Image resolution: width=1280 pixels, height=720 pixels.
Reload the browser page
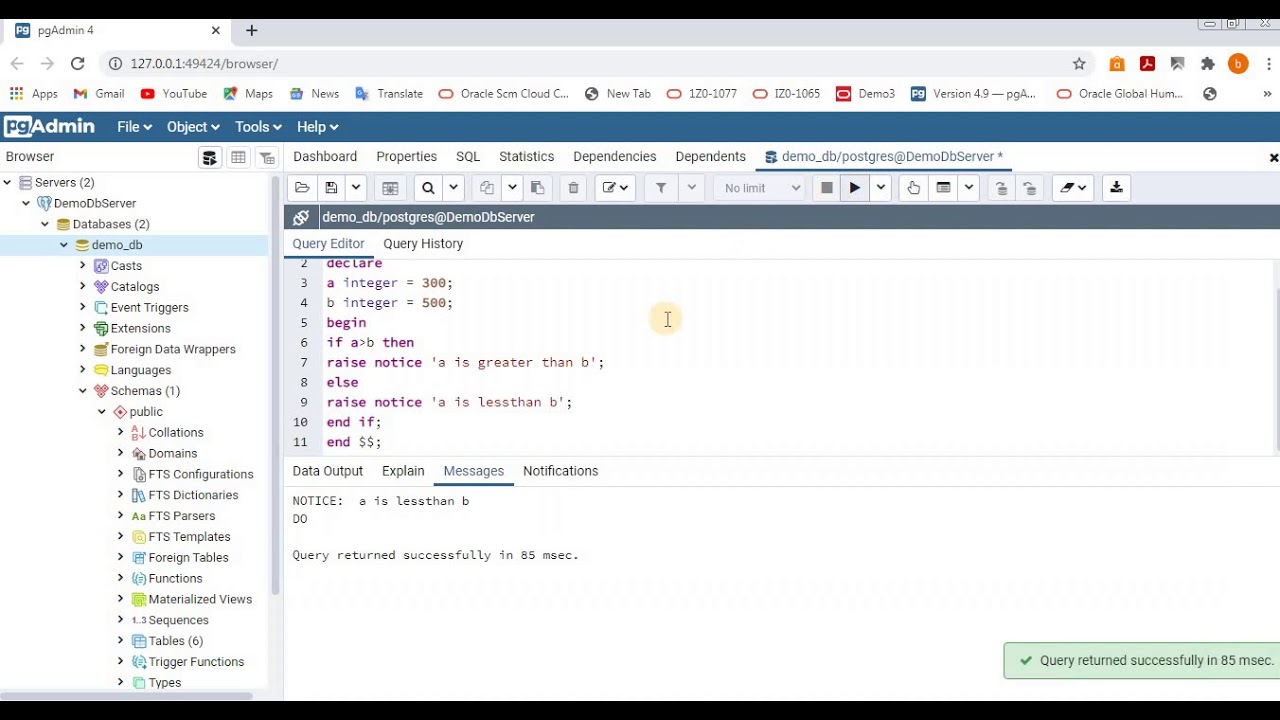point(77,63)
